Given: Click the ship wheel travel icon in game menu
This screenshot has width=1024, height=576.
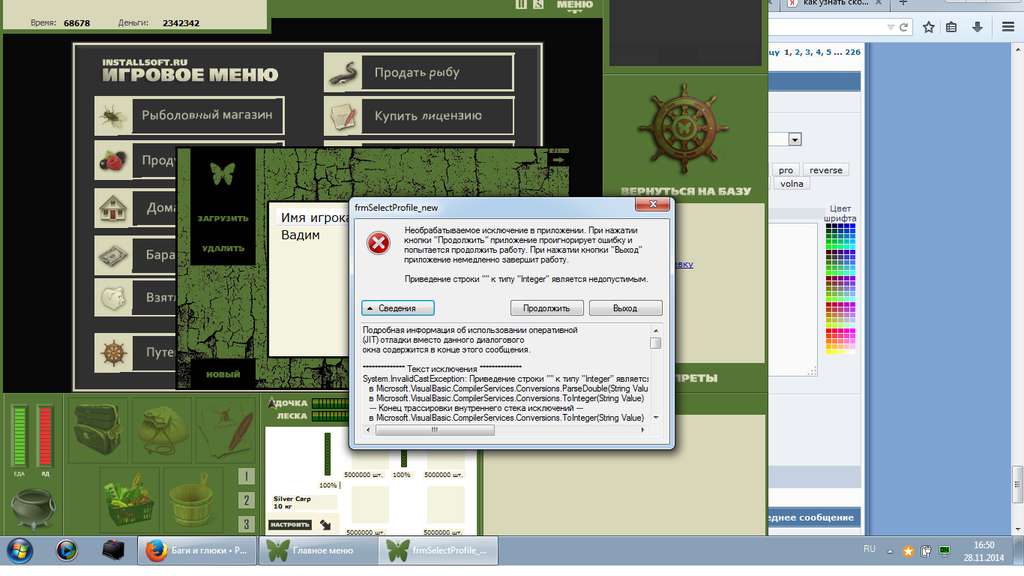Looking at the screenshot, I should pos(113,353).
